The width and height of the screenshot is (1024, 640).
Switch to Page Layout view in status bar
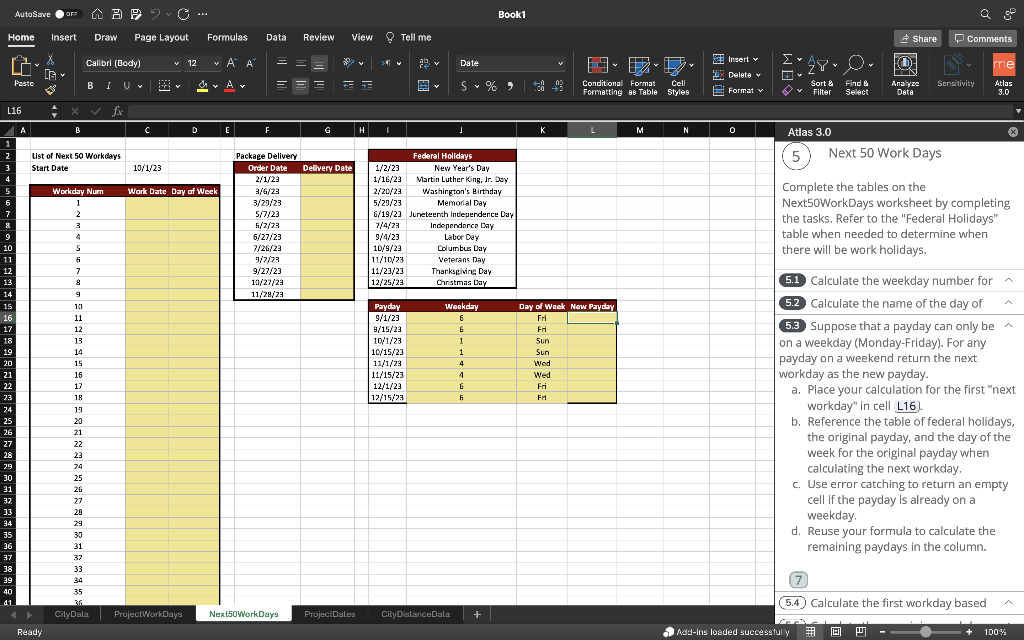(838, 632)
